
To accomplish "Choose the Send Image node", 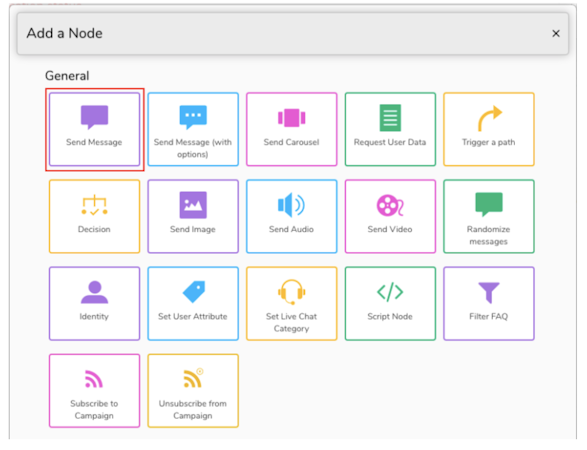I will (x=193, y=216).
